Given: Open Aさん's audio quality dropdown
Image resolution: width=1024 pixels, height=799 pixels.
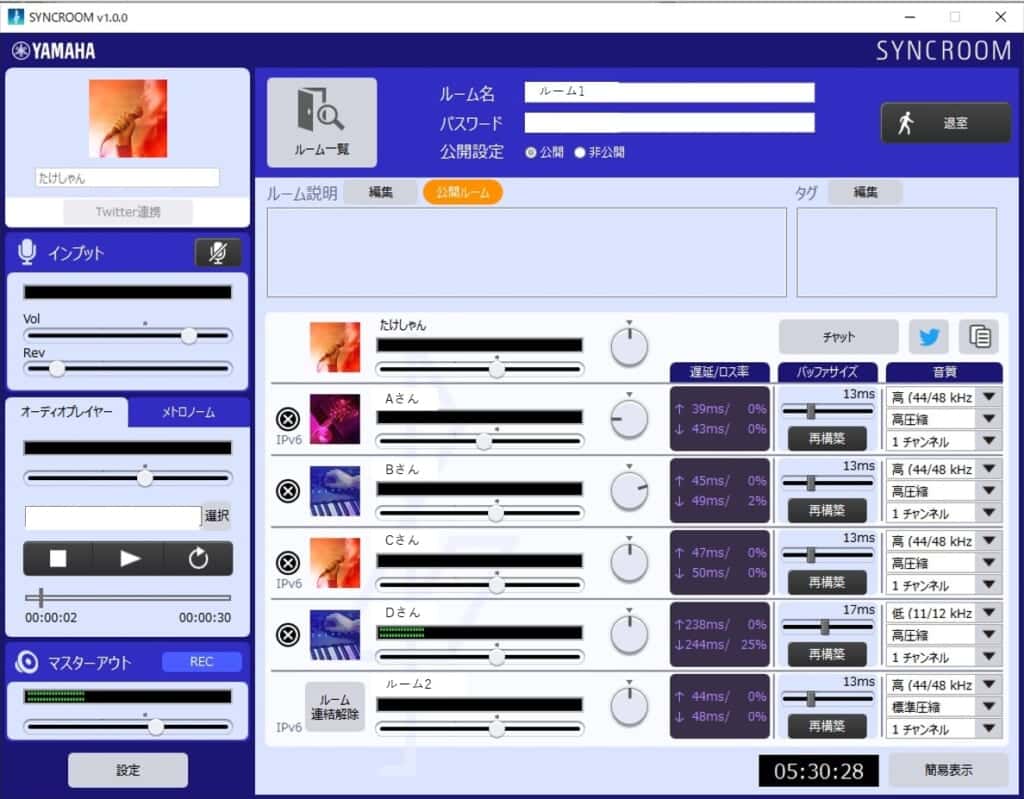Looking at the screenshot, I should tap(944, 397).
